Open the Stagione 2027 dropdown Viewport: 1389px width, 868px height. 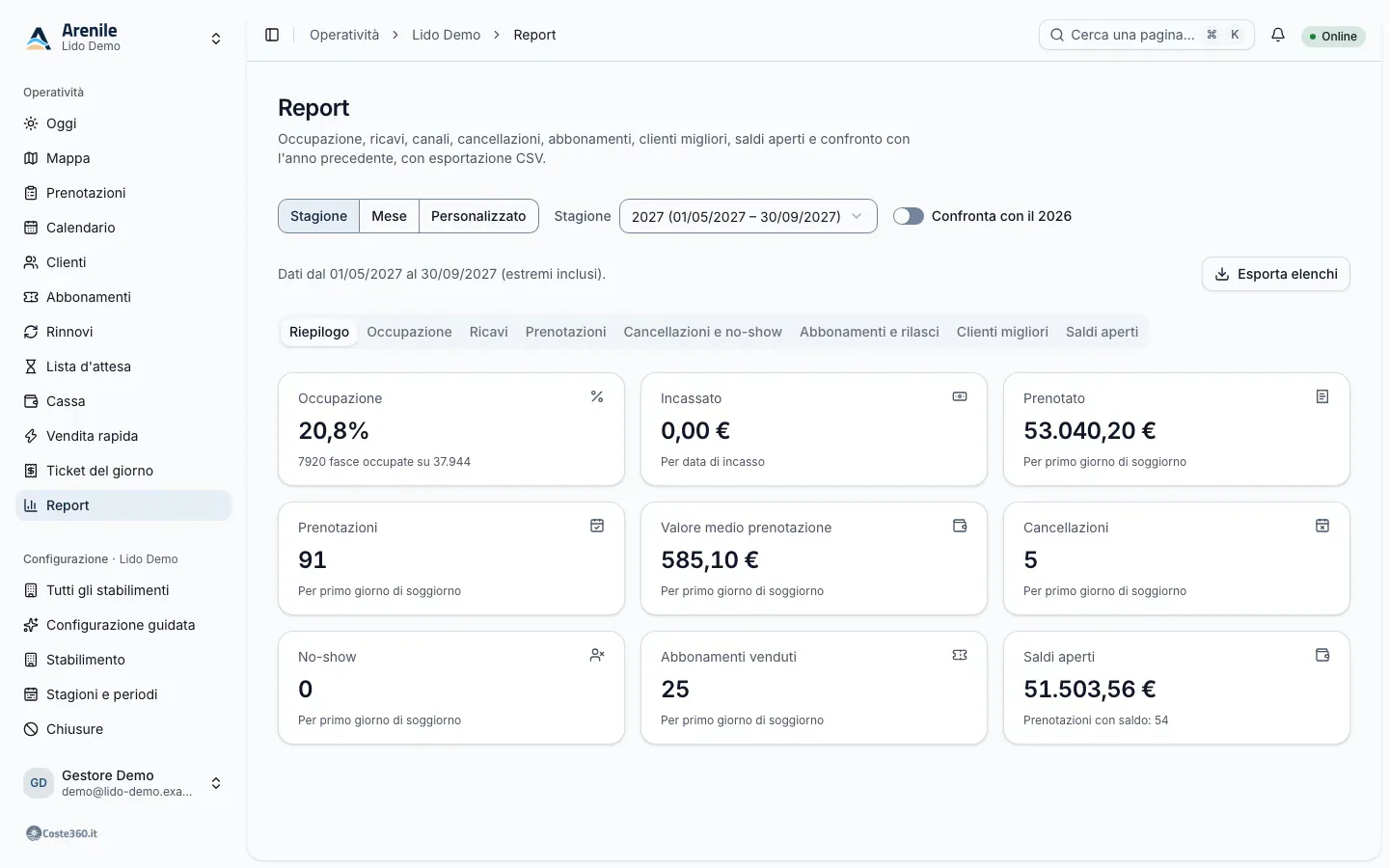748,216
